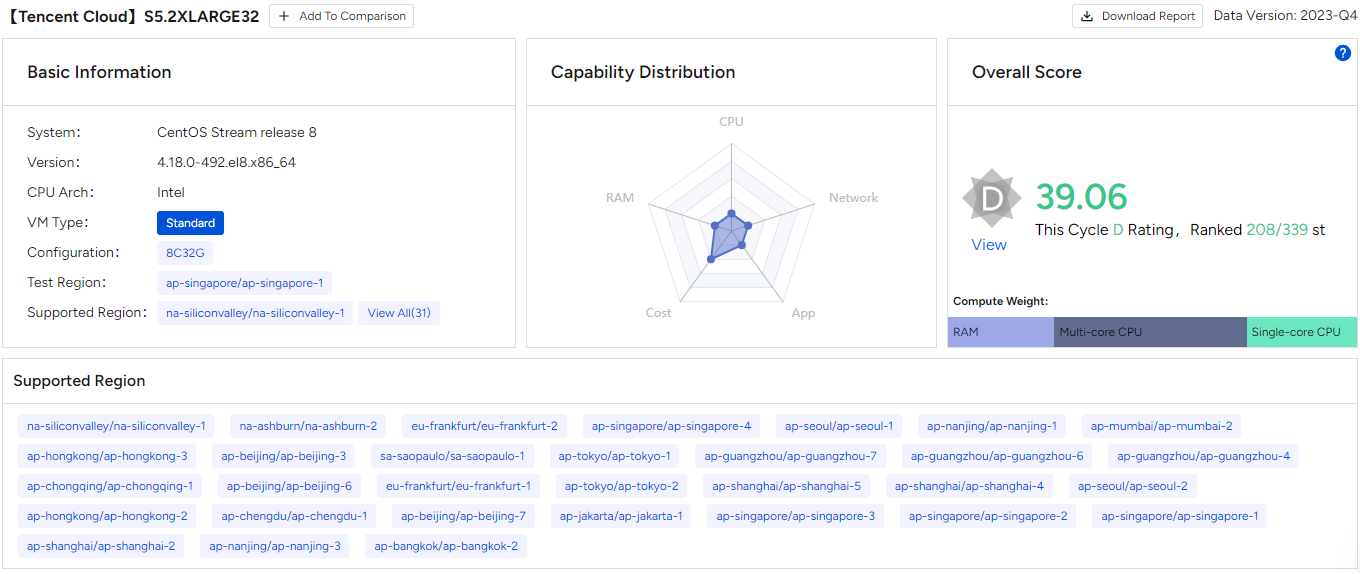
Task: Click the download icon beside Download Report
Action: pos(1087,16)
